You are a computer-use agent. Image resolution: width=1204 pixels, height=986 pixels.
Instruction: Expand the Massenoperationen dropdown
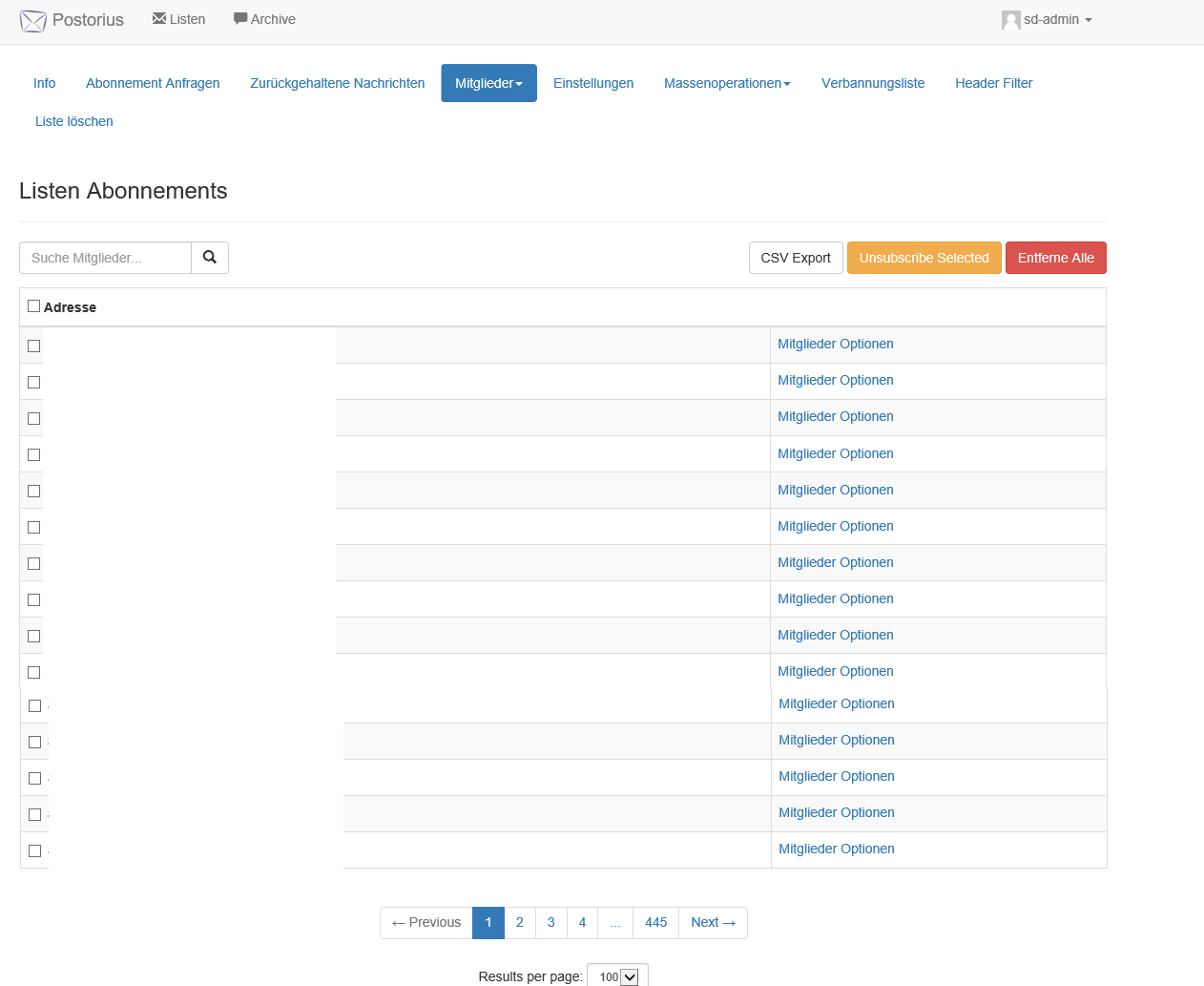(x=727, y=83)
